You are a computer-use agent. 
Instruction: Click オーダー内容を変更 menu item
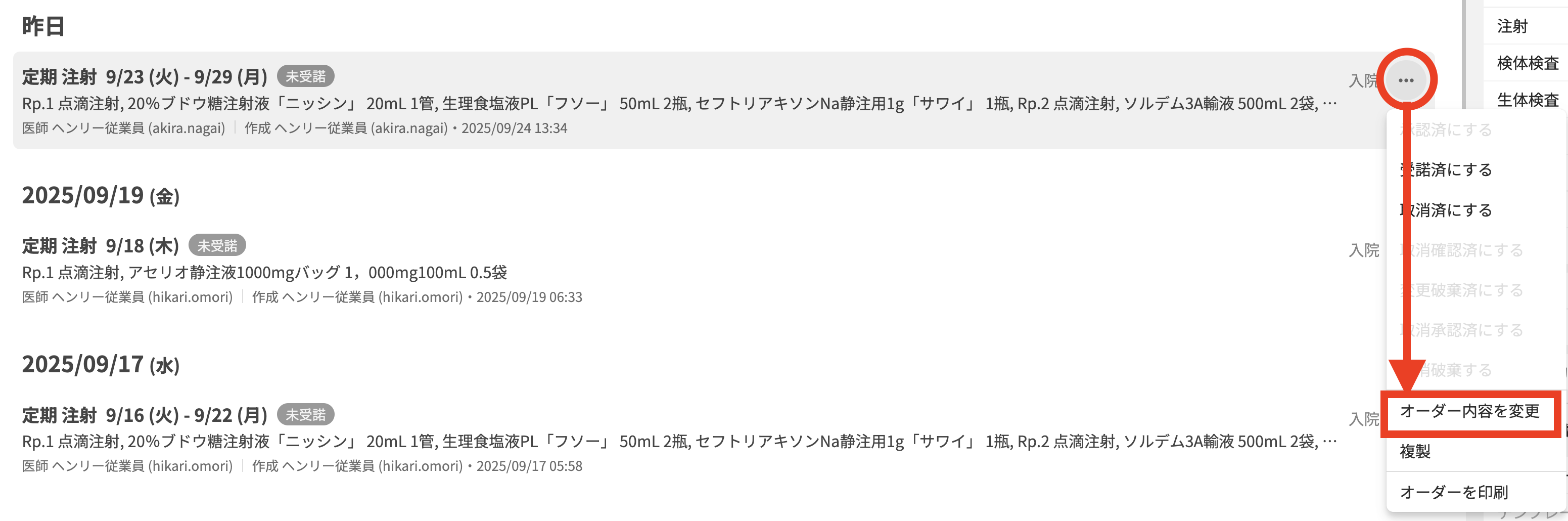(1469, 411)
